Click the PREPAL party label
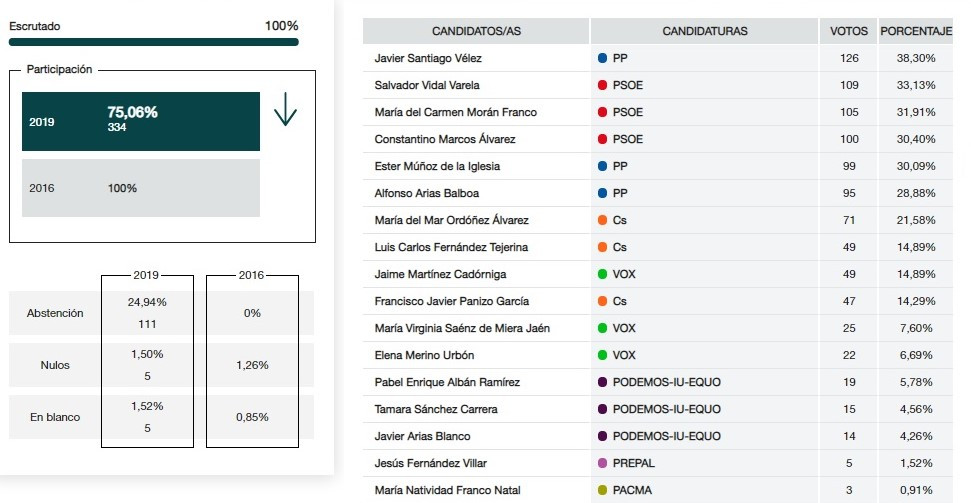The height and width of the screenshot is (503, 971). pos(634,463)
